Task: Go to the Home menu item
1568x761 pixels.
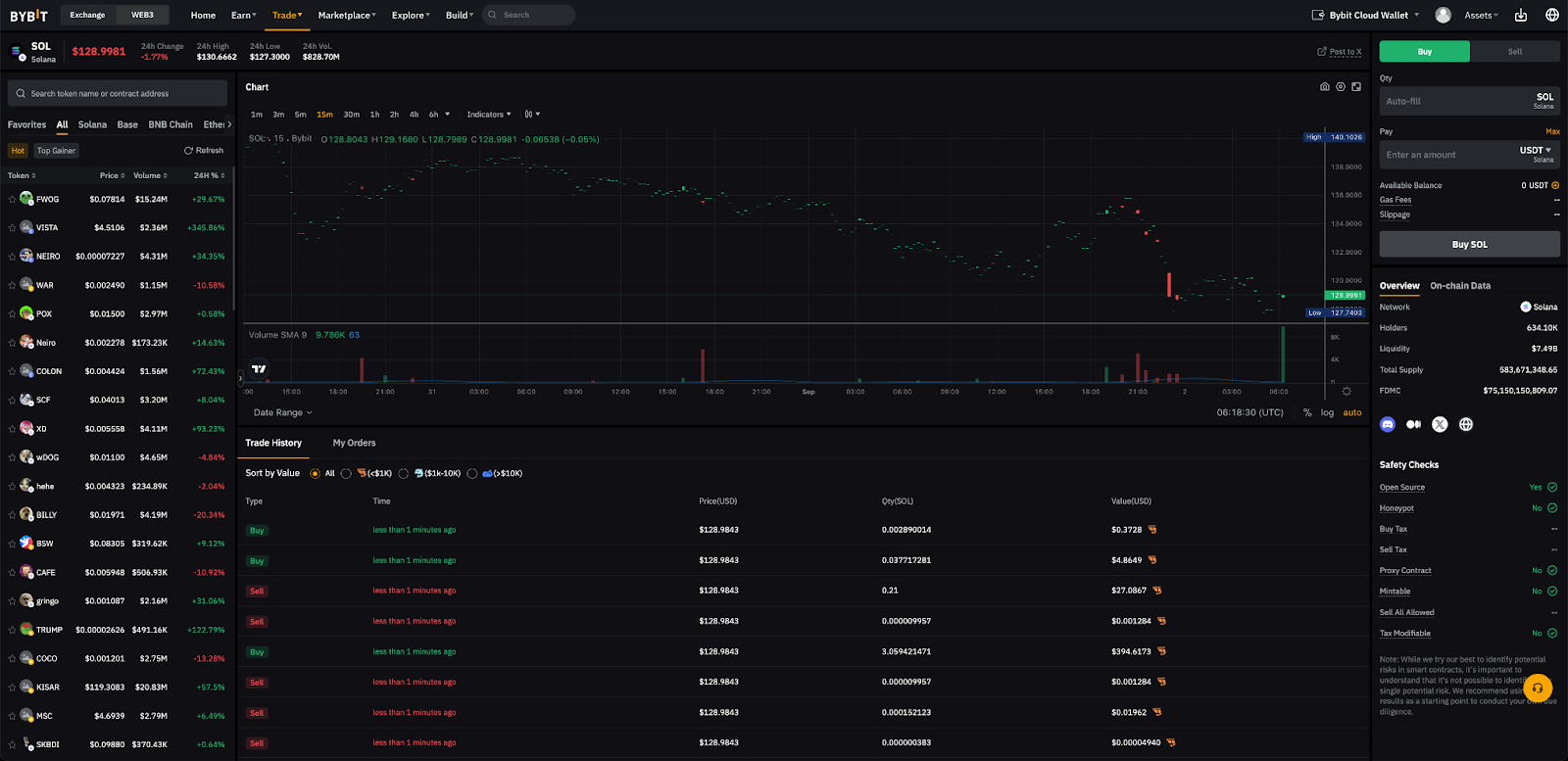Action: (203, 15)
